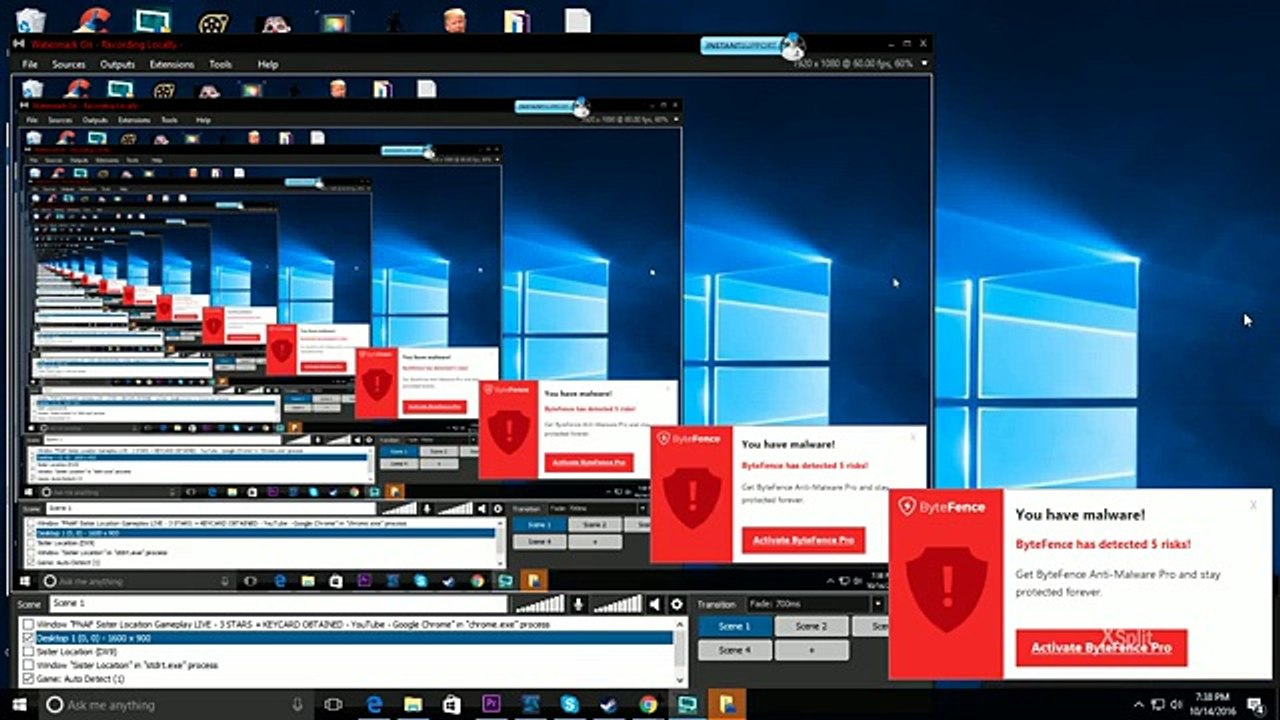Expand the resolution and fps dropdown arrow
Image resolution: width=1280 pixels, height=720 pixels.
click(x=925, y=63)
